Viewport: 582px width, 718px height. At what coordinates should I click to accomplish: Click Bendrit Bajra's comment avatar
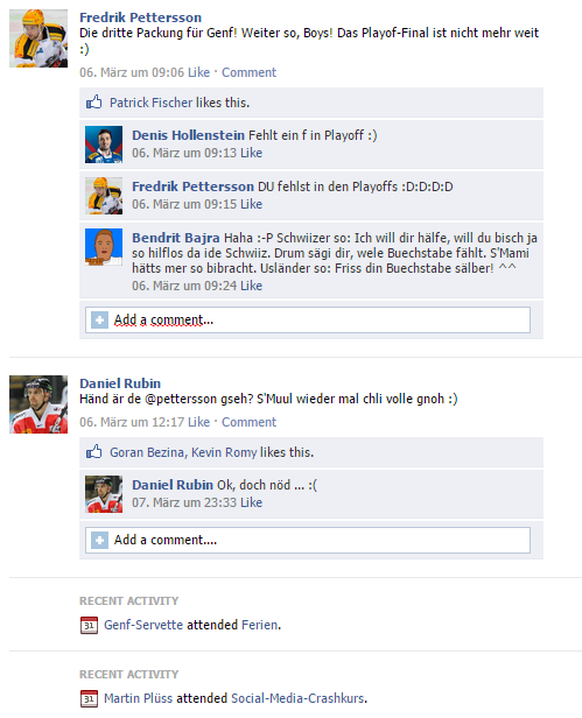coord(104,247)
